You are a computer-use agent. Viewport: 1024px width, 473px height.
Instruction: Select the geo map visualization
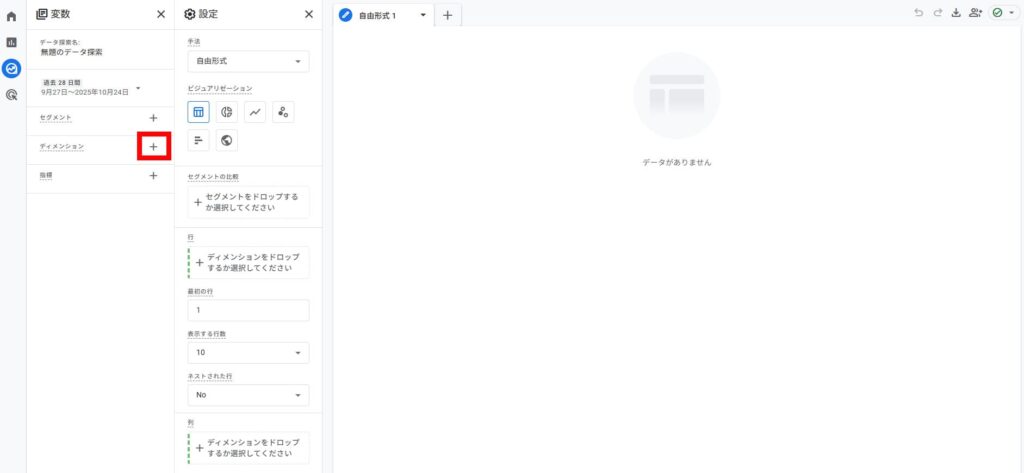coord(227,141)
